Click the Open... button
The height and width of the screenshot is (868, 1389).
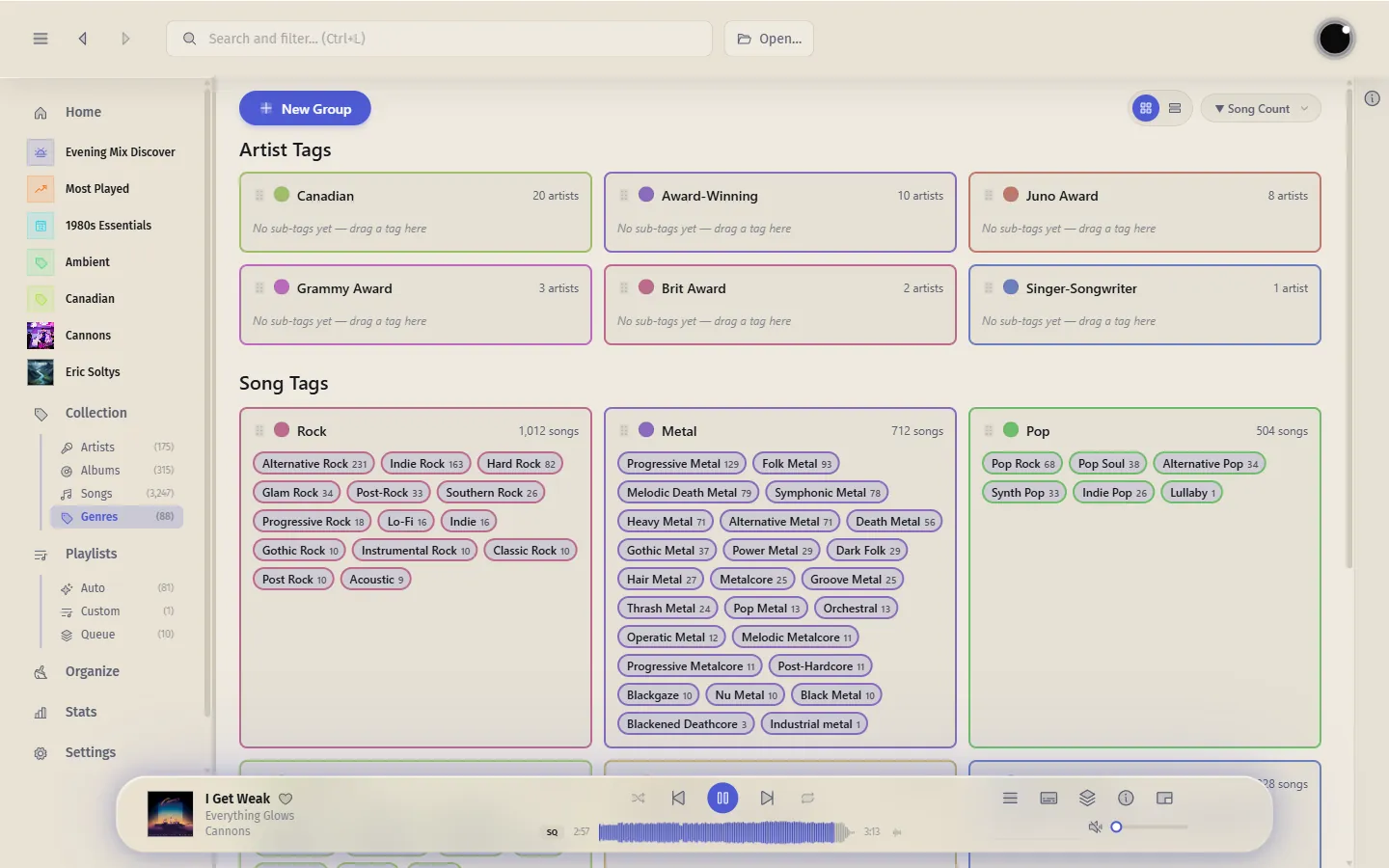[769, 39]
